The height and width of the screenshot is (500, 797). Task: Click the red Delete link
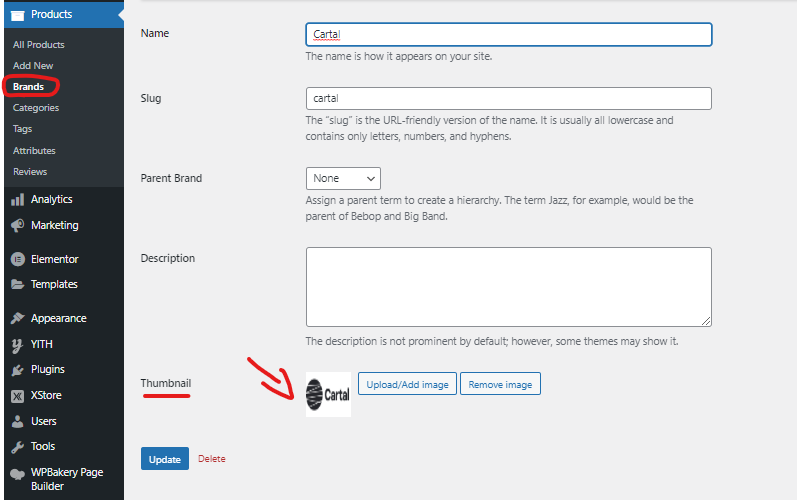(211, 459)
